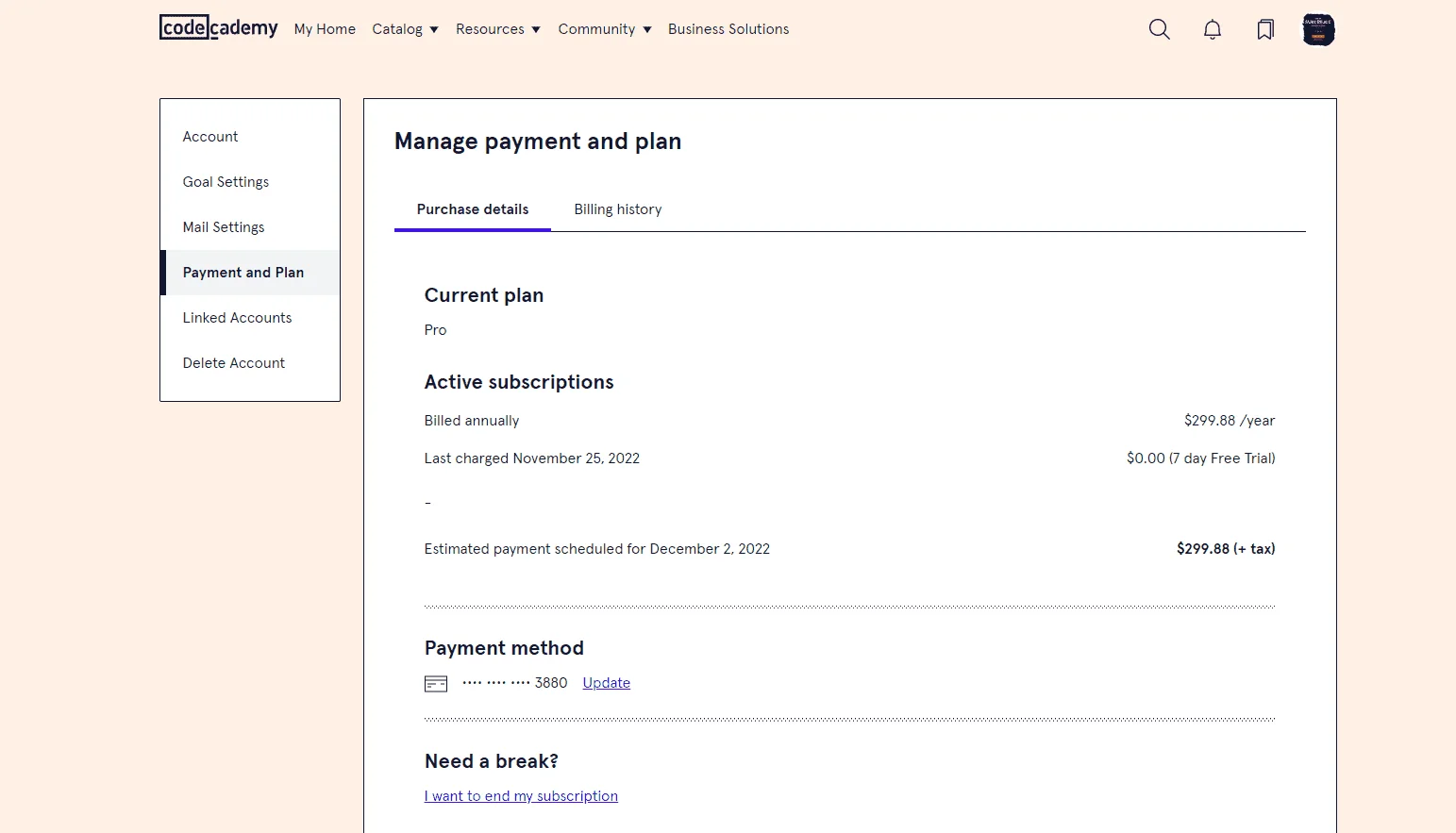Open Delete Account in the sidebar

pos(250,363)
